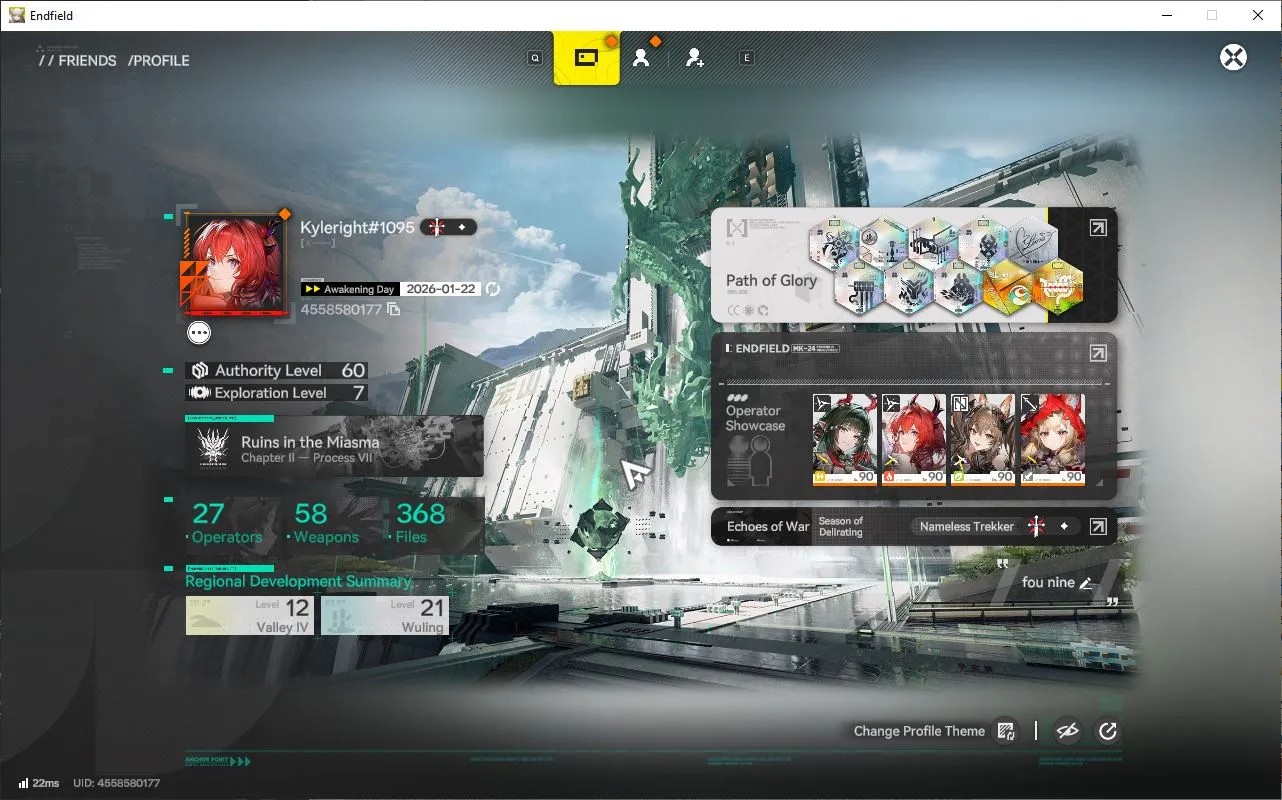Edit the signature 'fou nine' with pencil icon
The width and height of the screenshot is (1282, 800).
tap(1086, 583)
